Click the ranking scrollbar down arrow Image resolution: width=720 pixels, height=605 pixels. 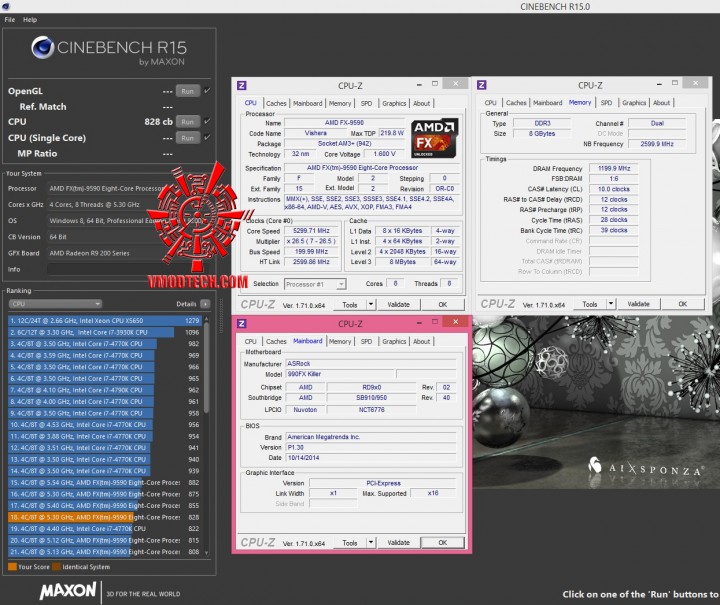click(x=207, y=553)
